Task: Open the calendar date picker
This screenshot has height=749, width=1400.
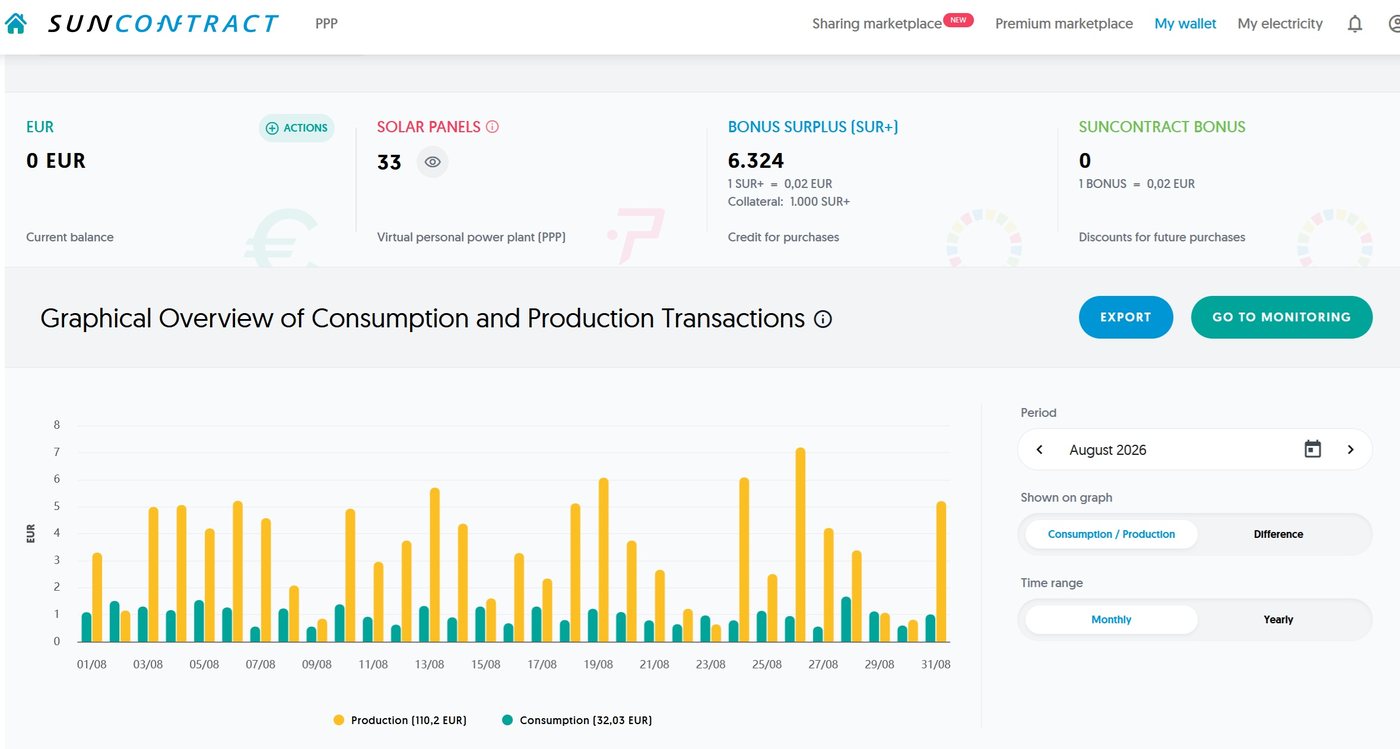Action: coord(1313,450)
